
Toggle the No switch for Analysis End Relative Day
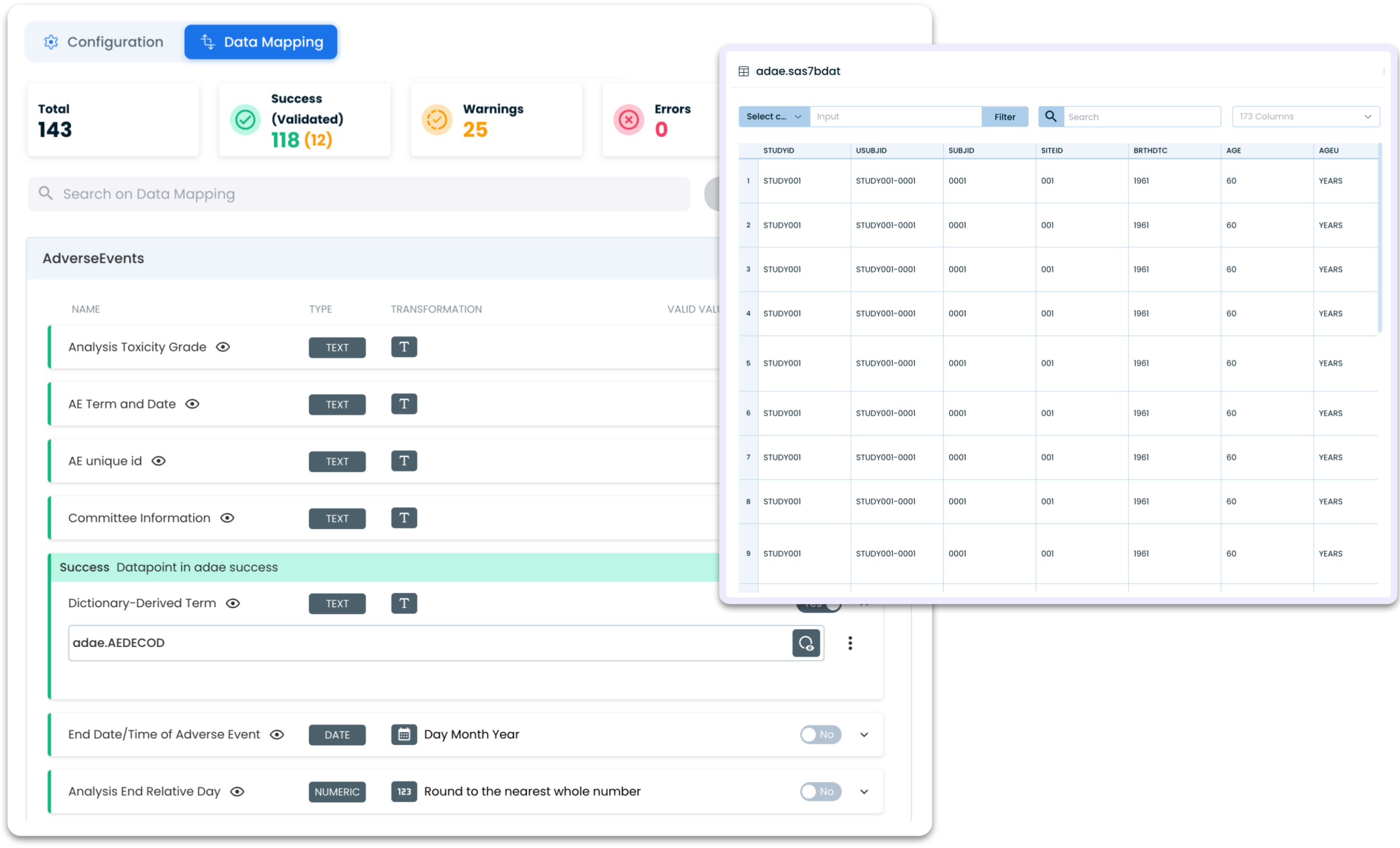tap(820, 791)
